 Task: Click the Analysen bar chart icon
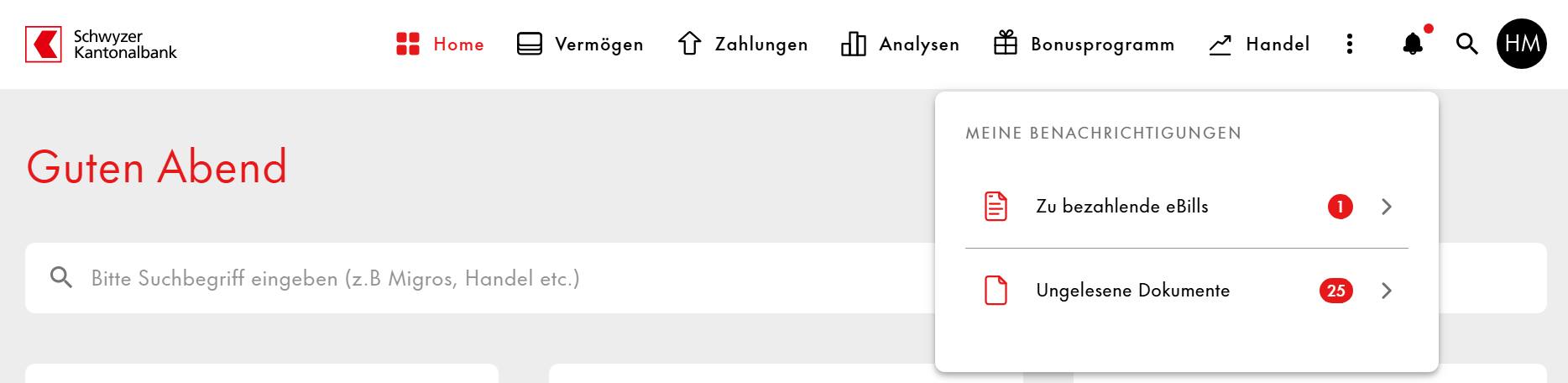click(x=854, y=44)
